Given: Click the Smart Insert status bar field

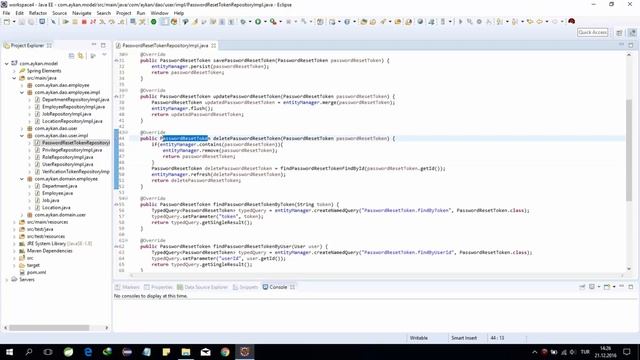Looking at the screenshot, I should (464, 338).
